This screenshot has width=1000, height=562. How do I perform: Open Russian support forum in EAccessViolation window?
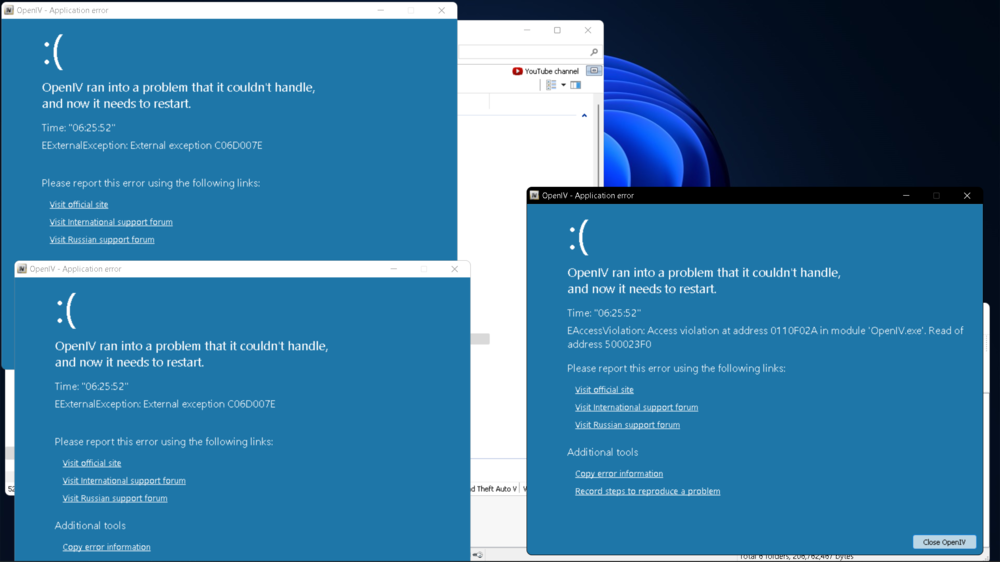[x=628, y=425]
